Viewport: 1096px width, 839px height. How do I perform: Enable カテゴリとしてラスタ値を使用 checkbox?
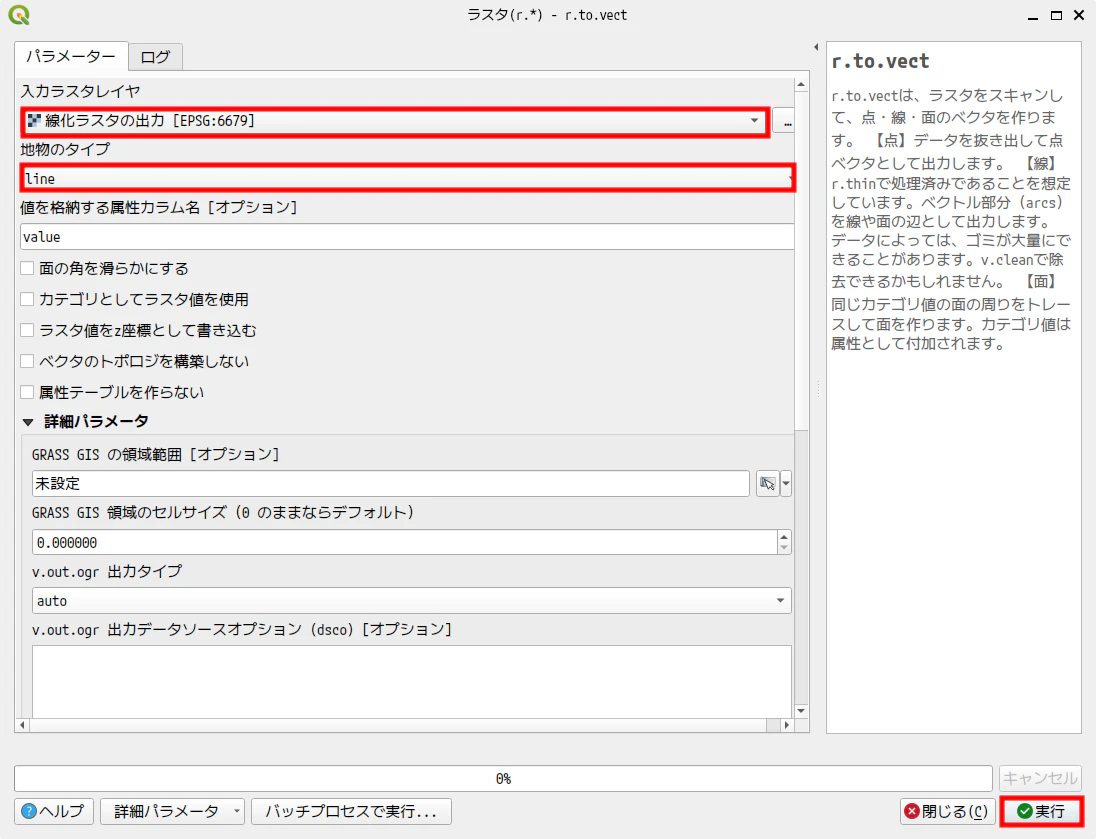click(x=27, y=299)
